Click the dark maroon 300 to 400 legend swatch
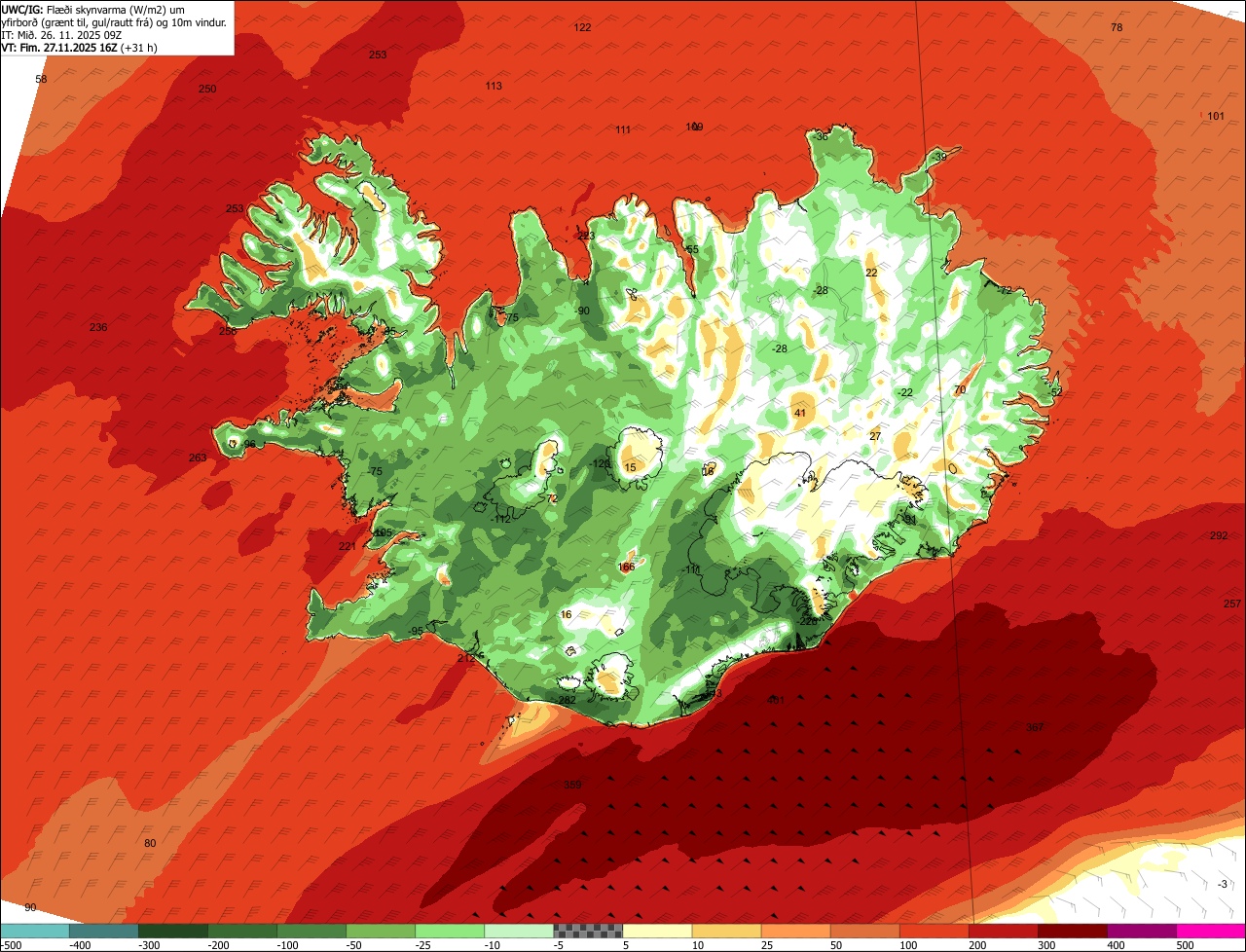 click(1072, 931)
